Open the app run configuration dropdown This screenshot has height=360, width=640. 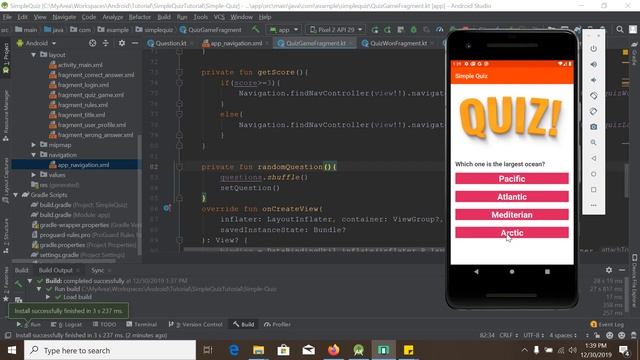coord(284,30)
